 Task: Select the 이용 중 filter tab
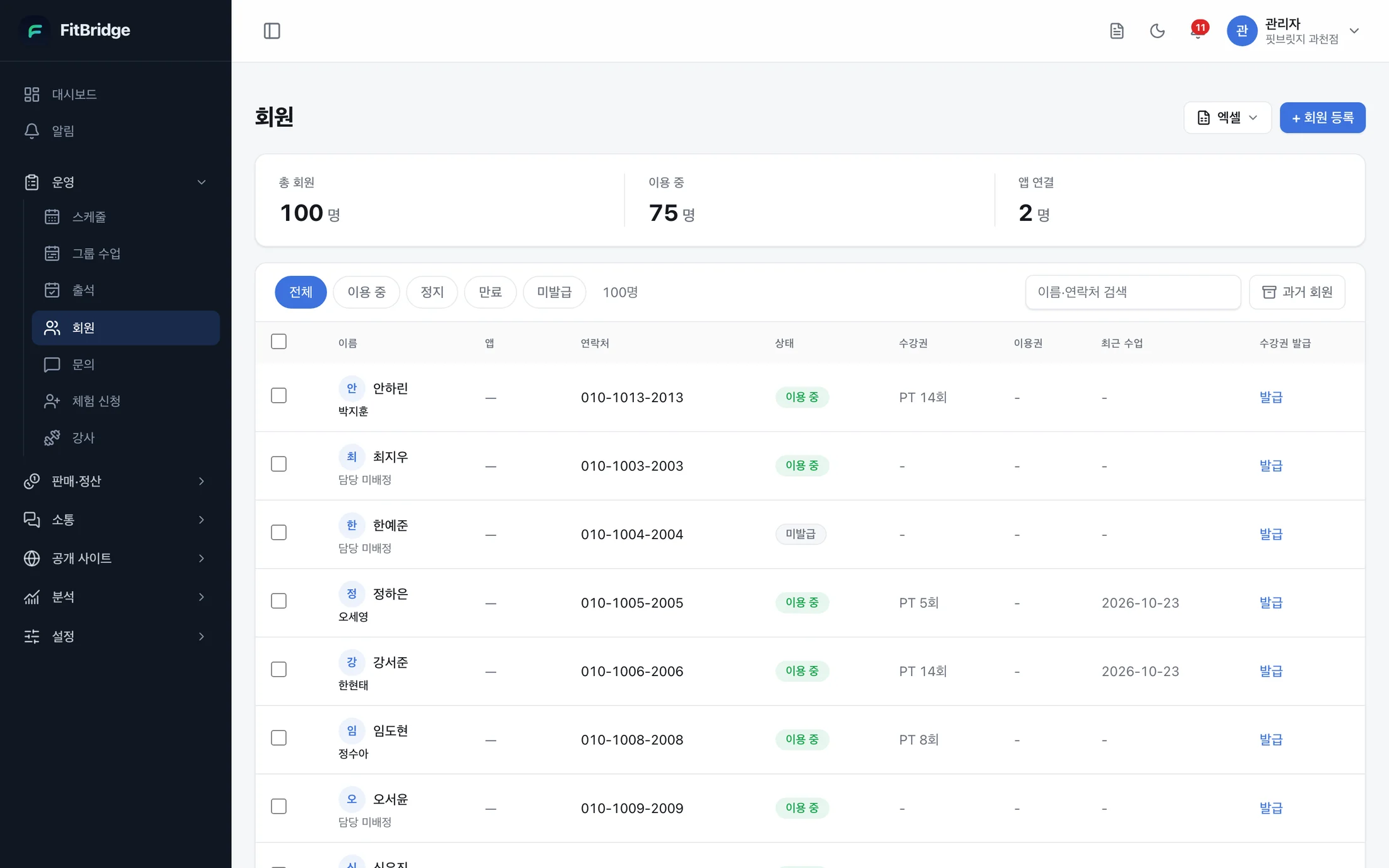[366, 292]
